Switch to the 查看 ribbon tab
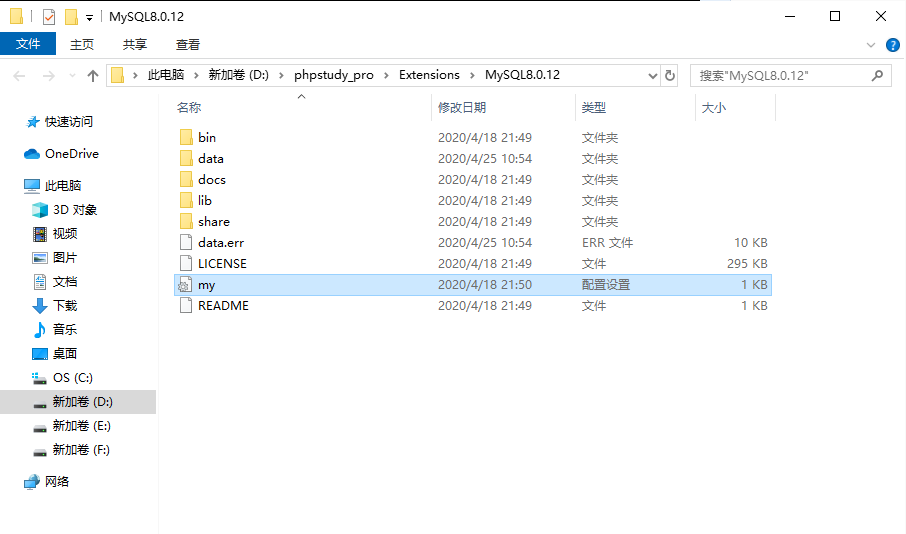This screenshot has width=906, height=534. [x=188, y=44]
